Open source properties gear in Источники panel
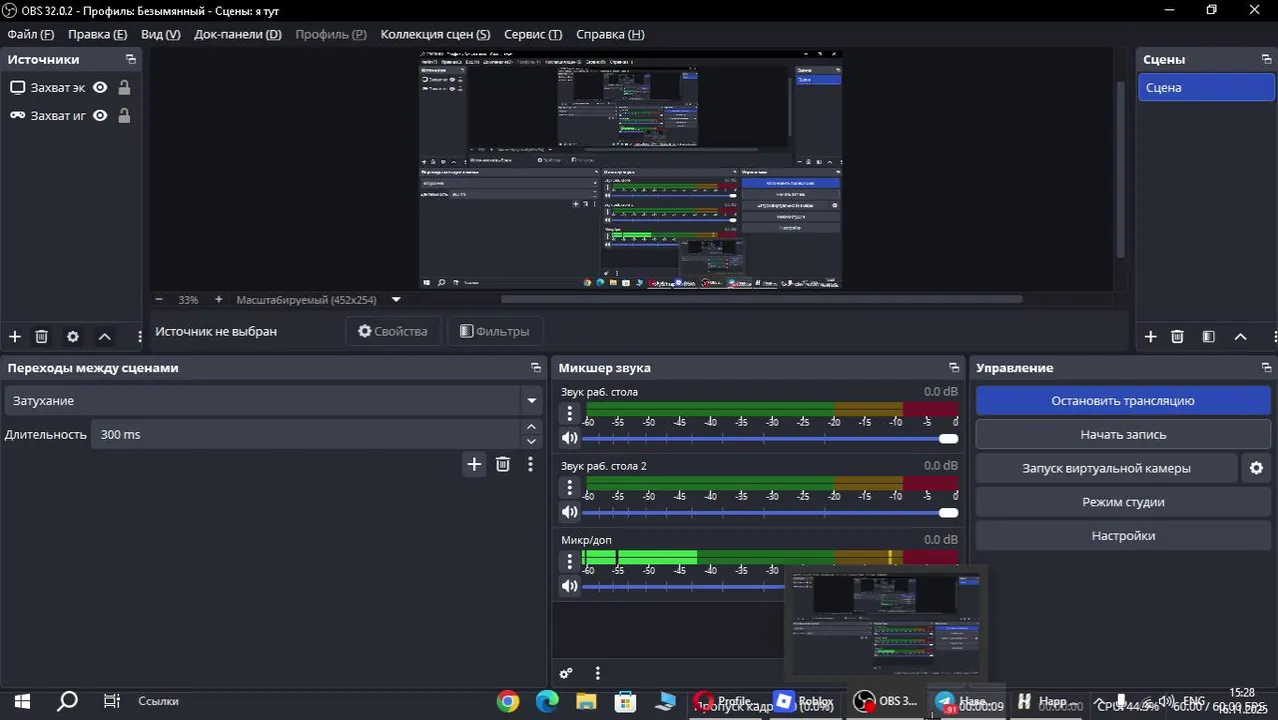 pos(72,337)
